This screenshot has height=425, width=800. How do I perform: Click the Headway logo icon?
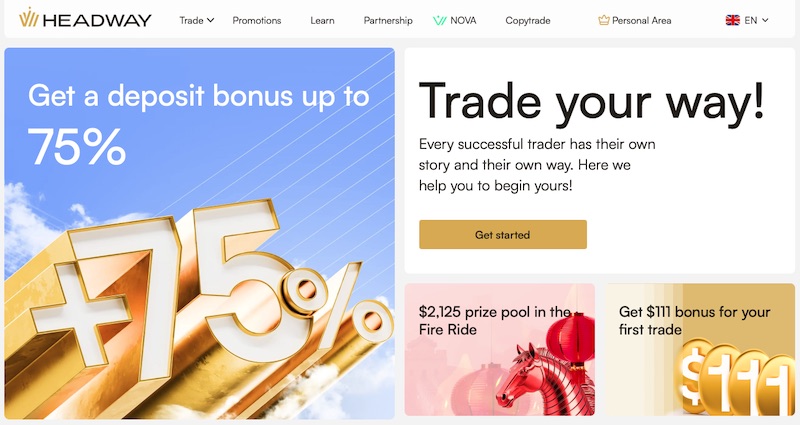click(30, 19)
